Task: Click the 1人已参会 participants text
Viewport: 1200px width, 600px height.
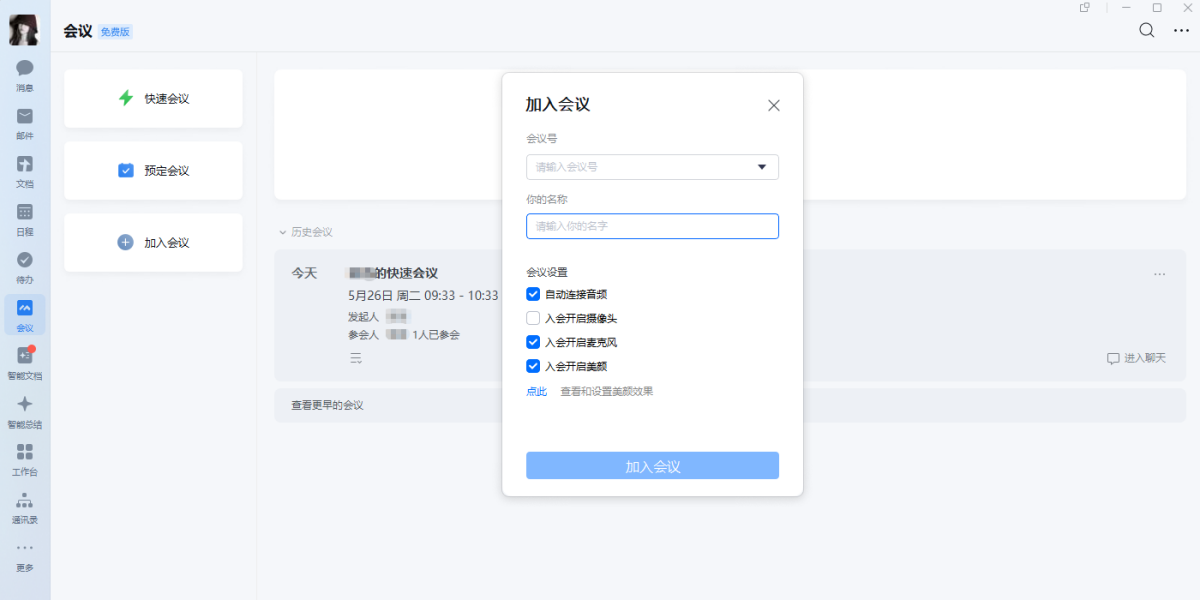Action: coord(436,335)
